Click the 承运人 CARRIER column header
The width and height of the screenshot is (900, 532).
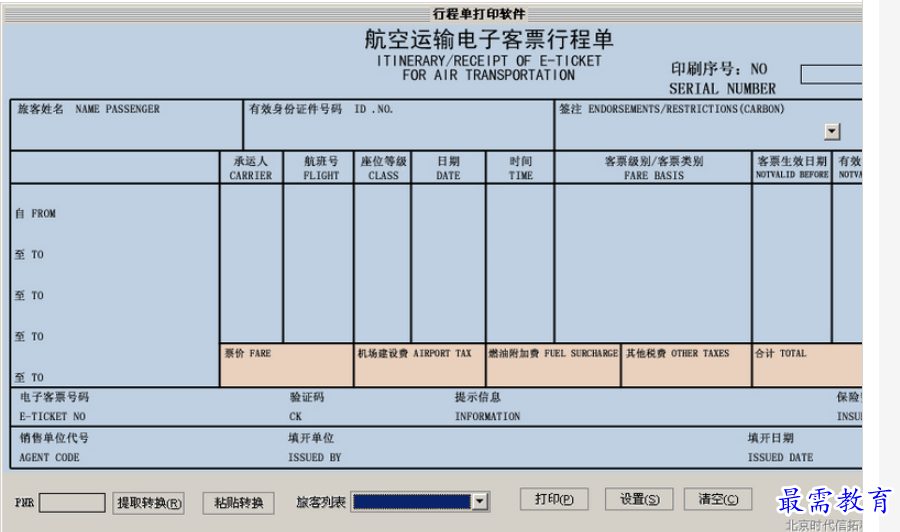(251, 168)
